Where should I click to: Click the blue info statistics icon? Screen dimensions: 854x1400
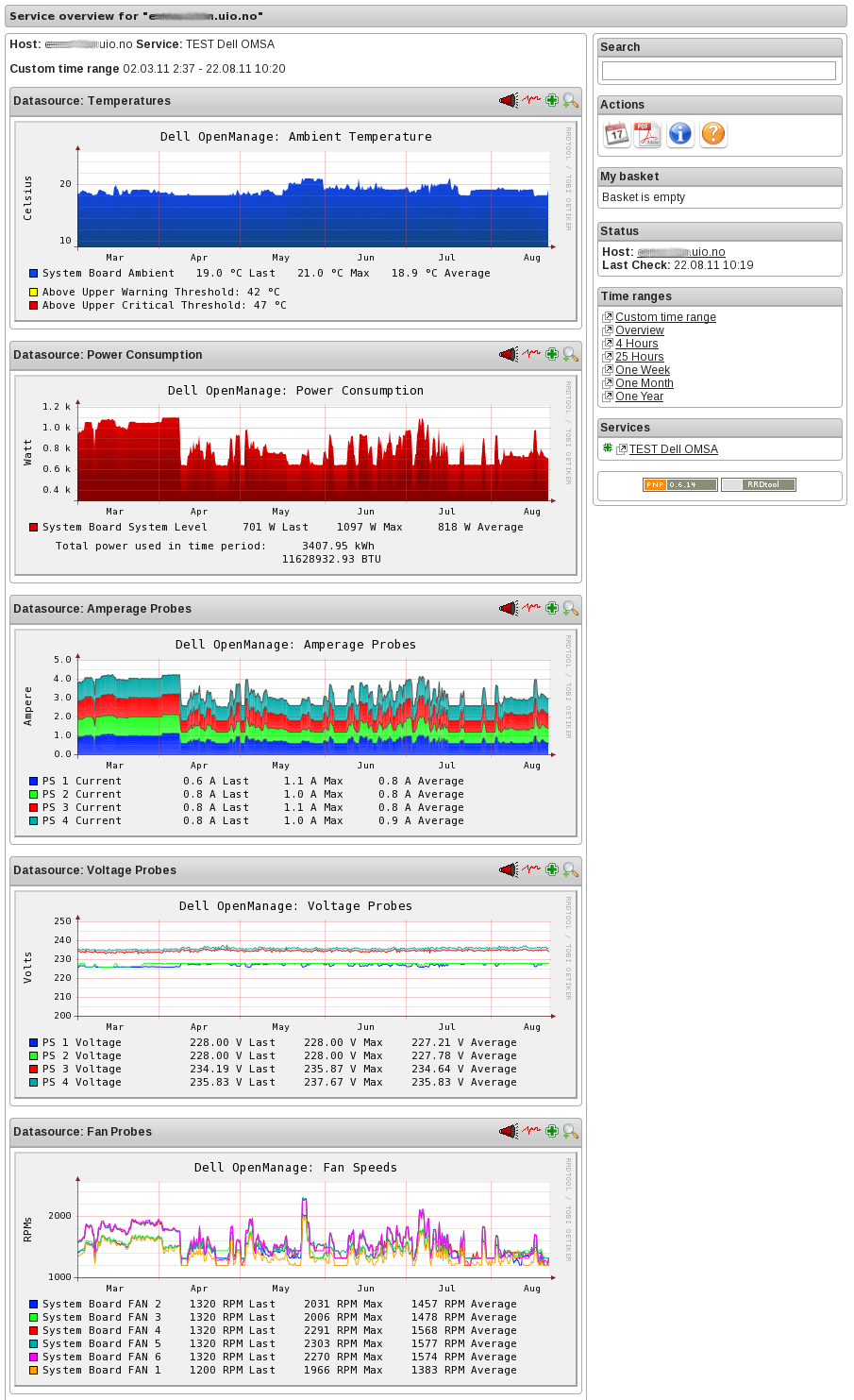tap(680, 134)
